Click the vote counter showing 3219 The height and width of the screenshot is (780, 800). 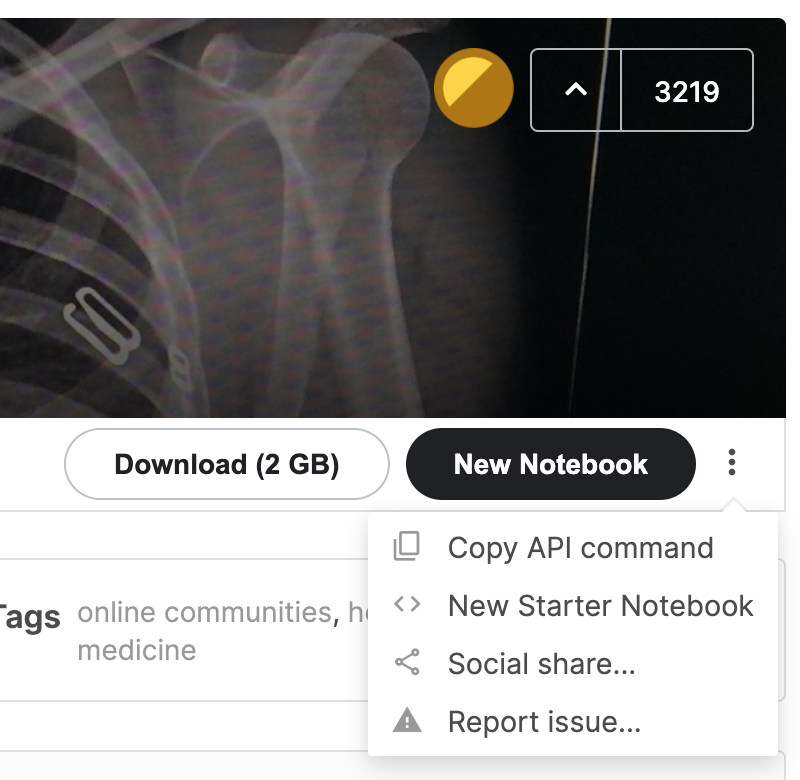pos(686,90)
